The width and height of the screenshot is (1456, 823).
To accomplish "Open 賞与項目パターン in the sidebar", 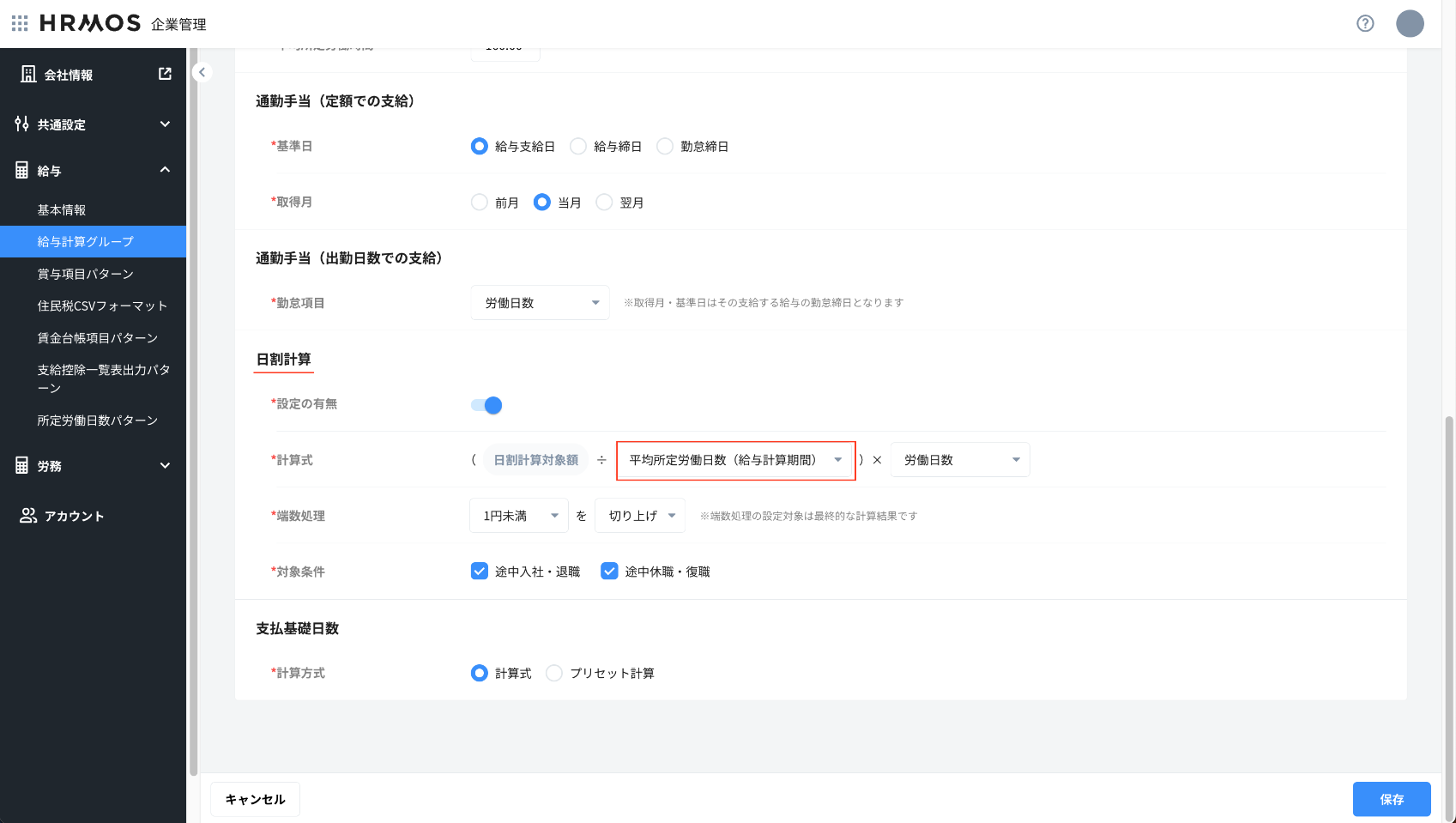I will tap(86, 274).
